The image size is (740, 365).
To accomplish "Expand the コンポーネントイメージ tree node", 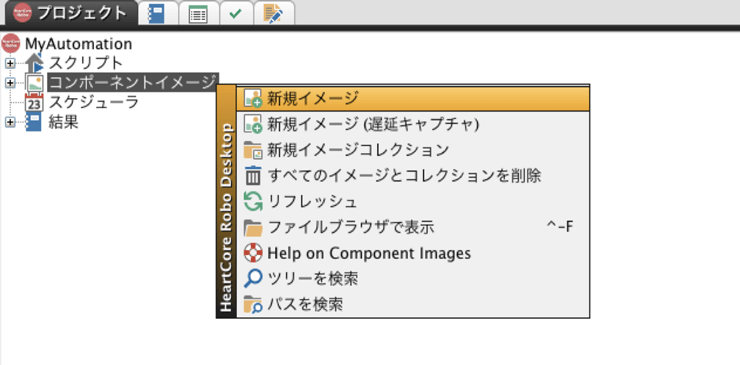I will 10,83.
